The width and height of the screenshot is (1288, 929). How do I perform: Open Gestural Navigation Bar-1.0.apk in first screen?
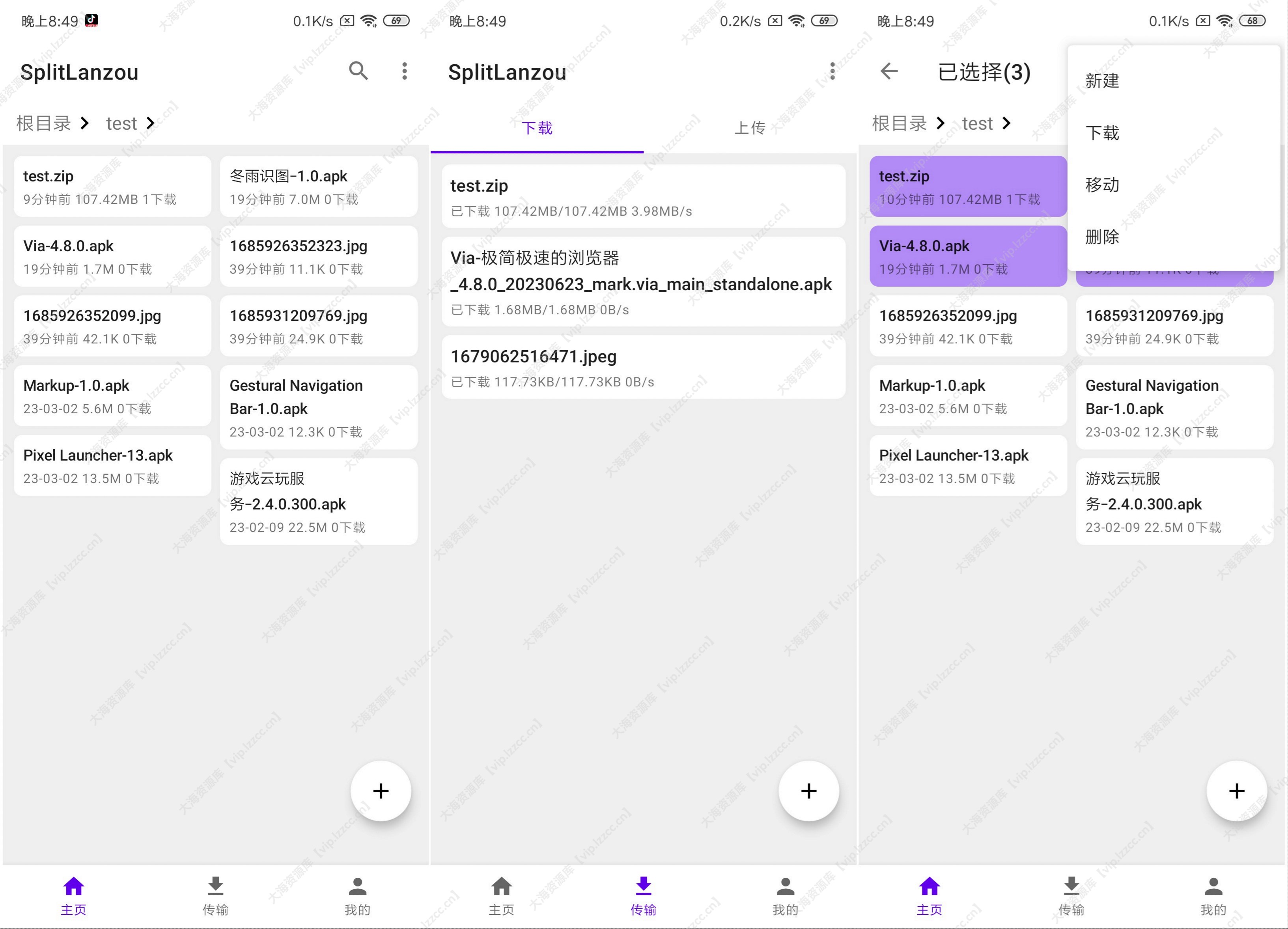(319, 408)
